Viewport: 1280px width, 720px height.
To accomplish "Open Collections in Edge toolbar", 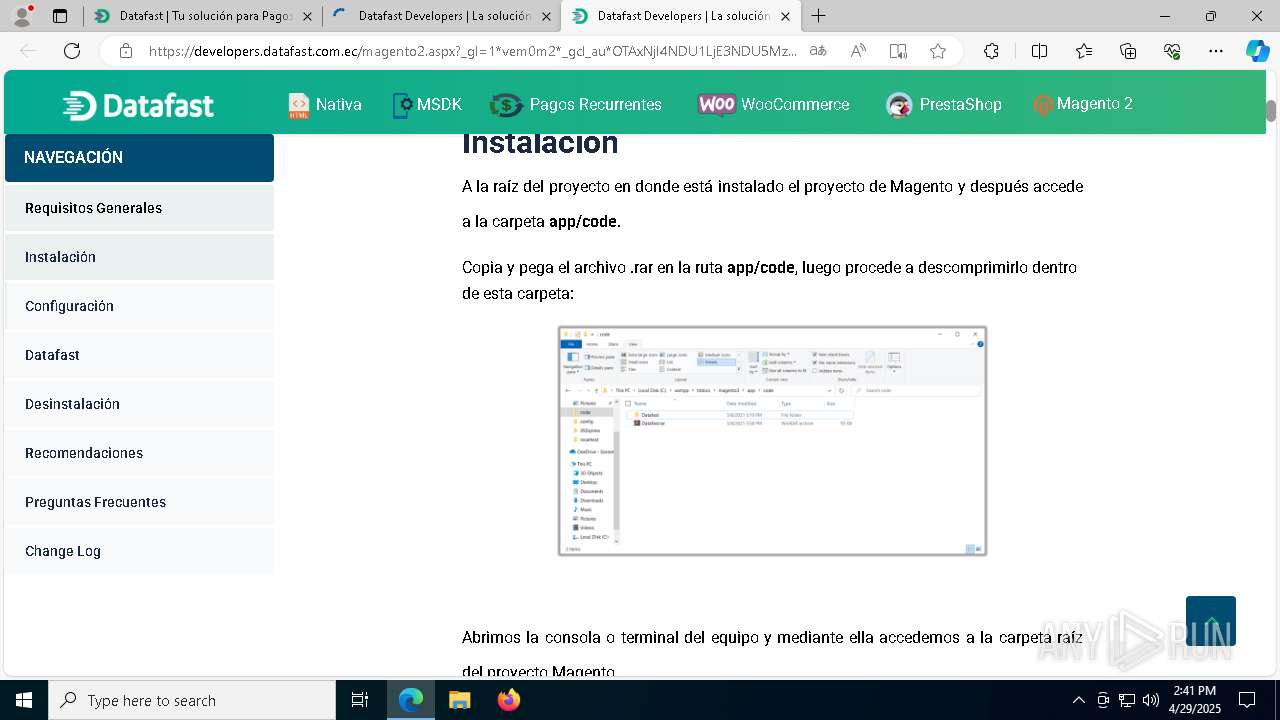I will tap(1128, 51).
